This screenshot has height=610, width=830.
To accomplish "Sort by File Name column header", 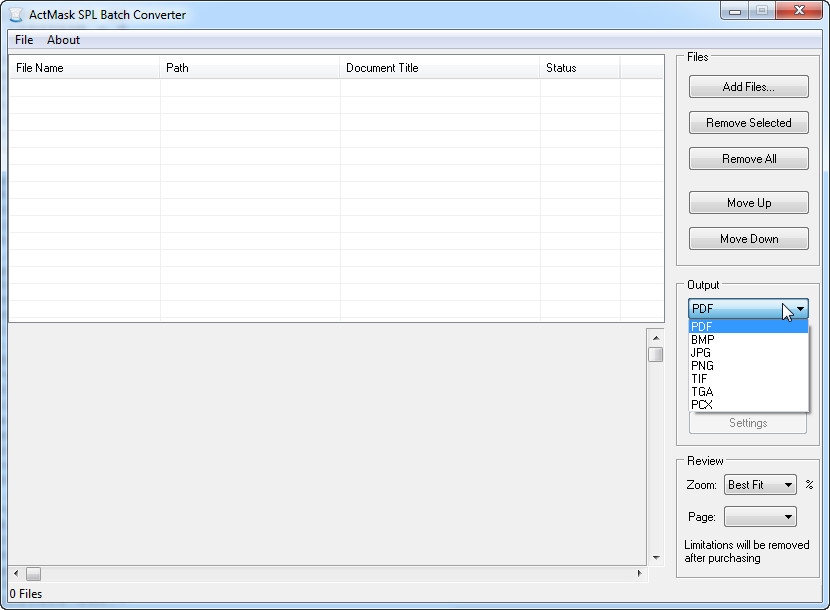I will click(85, 68).
